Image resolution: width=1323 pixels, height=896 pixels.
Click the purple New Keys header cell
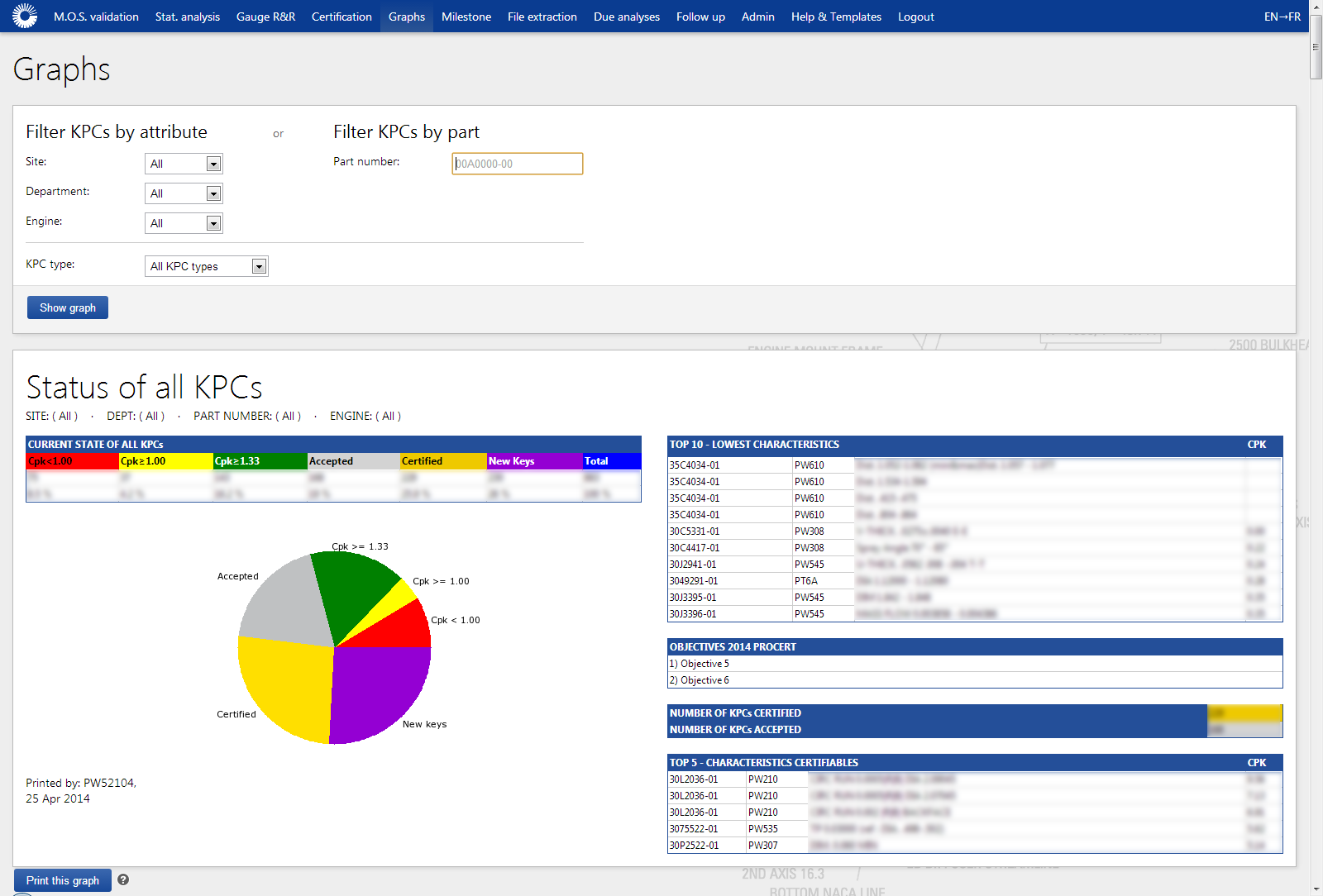point(535,461)
